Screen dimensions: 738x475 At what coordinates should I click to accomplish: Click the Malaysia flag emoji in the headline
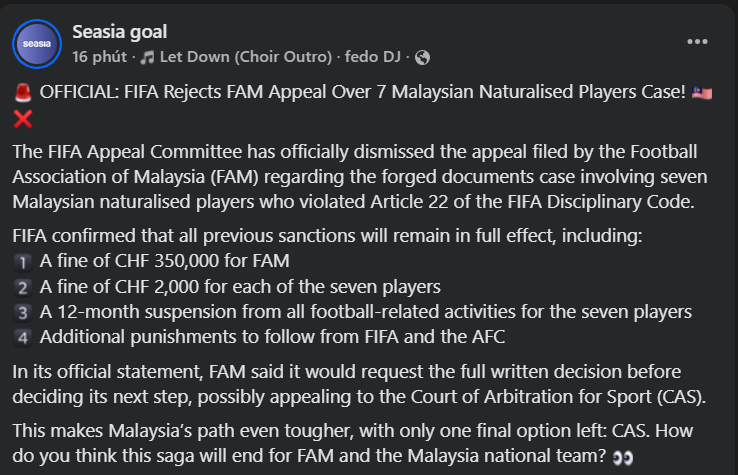click(x=701, y=93)
